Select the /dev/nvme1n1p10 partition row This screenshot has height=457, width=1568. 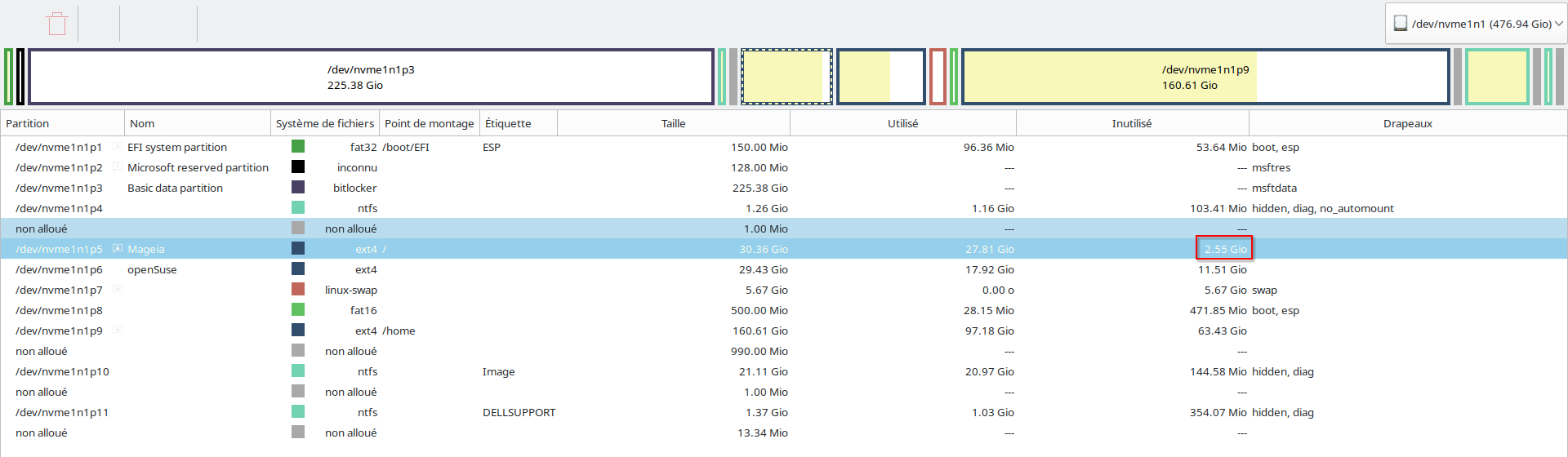pos(784,371)
